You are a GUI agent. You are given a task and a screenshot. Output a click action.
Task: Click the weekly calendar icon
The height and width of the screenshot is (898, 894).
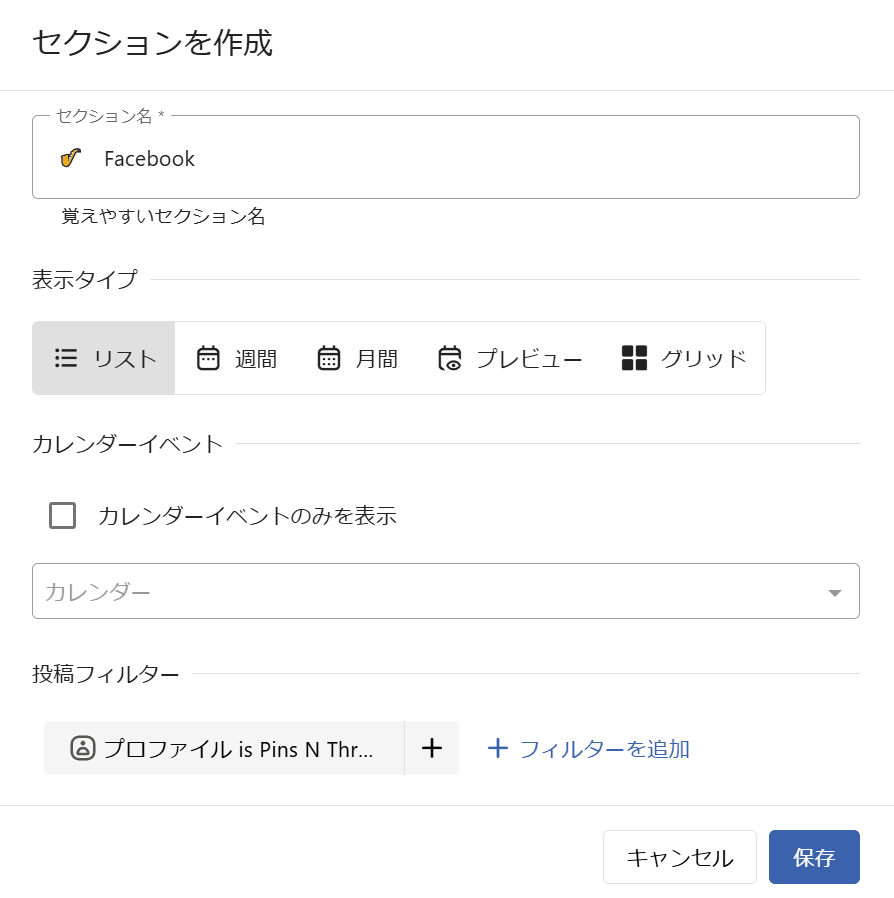(x=208, y=358)
